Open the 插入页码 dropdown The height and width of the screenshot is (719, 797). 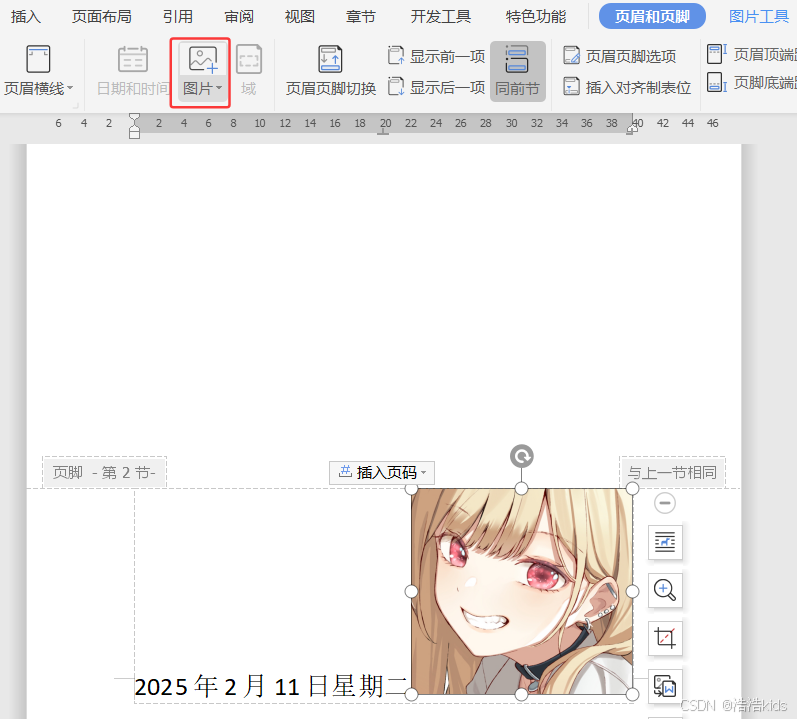point(382,473)
